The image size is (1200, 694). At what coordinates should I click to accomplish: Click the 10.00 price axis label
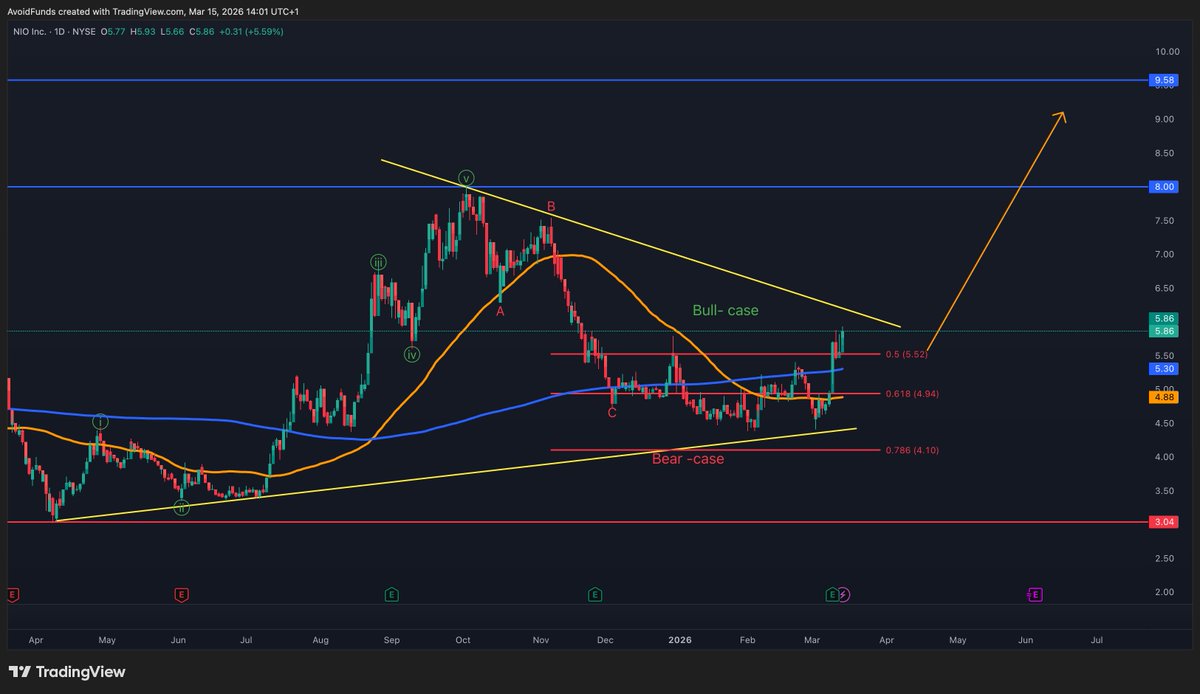click(x=1165, y=51)
